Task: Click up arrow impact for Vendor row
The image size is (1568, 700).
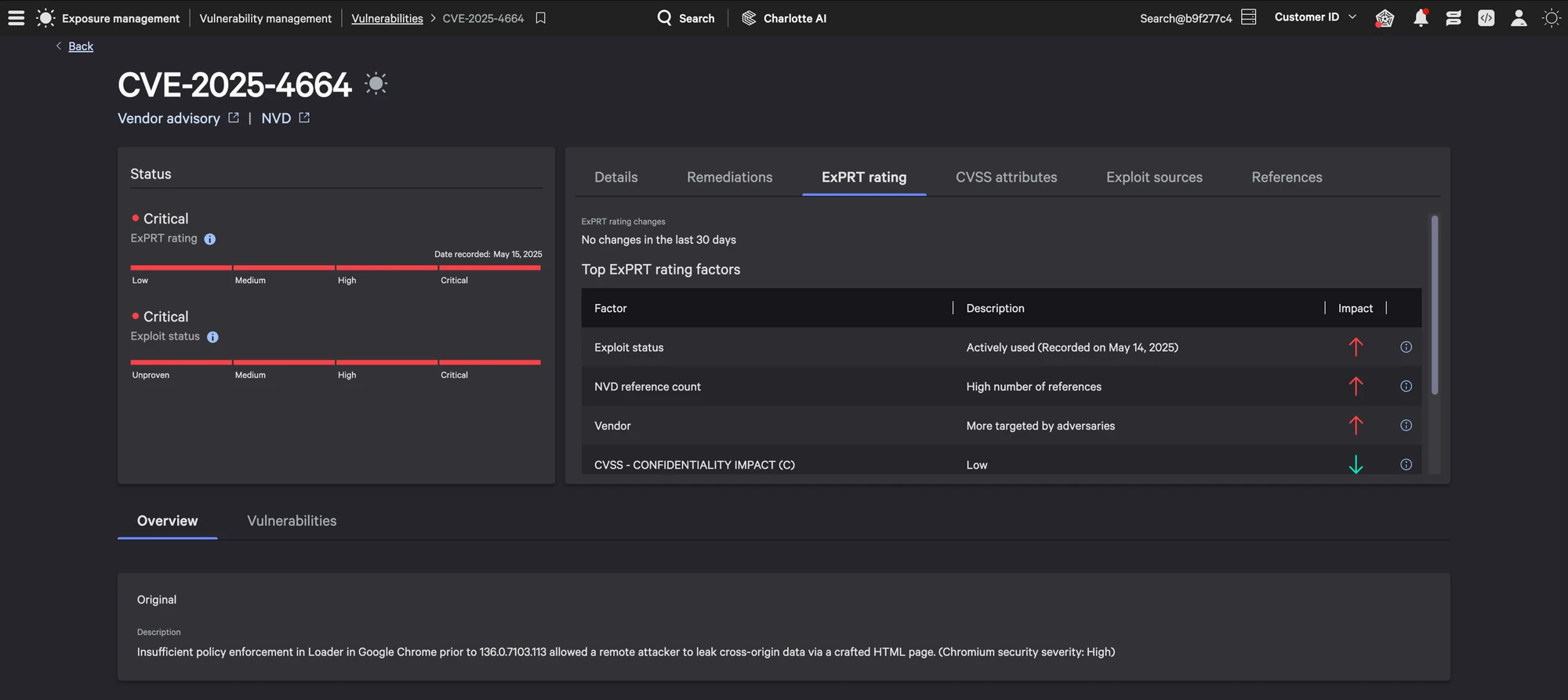Action: tap(1356, 426)
